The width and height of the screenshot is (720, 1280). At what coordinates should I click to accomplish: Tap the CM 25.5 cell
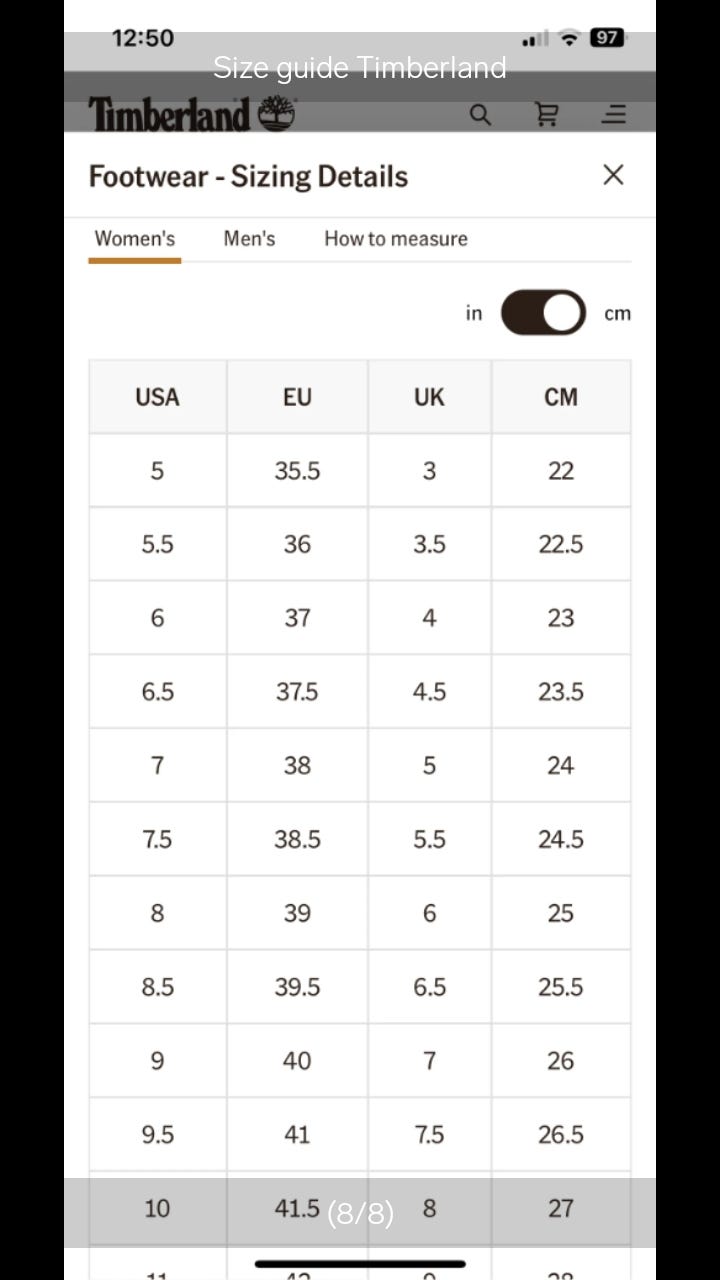point(561,987)
